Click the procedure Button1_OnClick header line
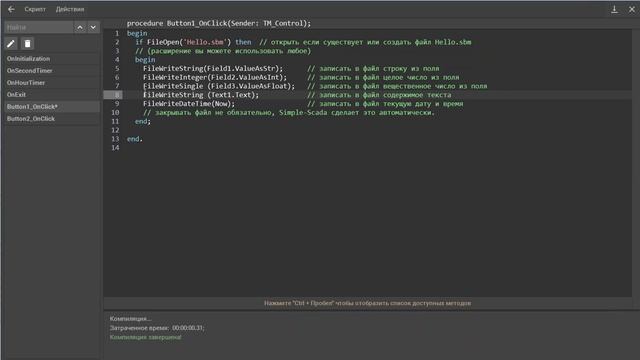 coord(219,23)
